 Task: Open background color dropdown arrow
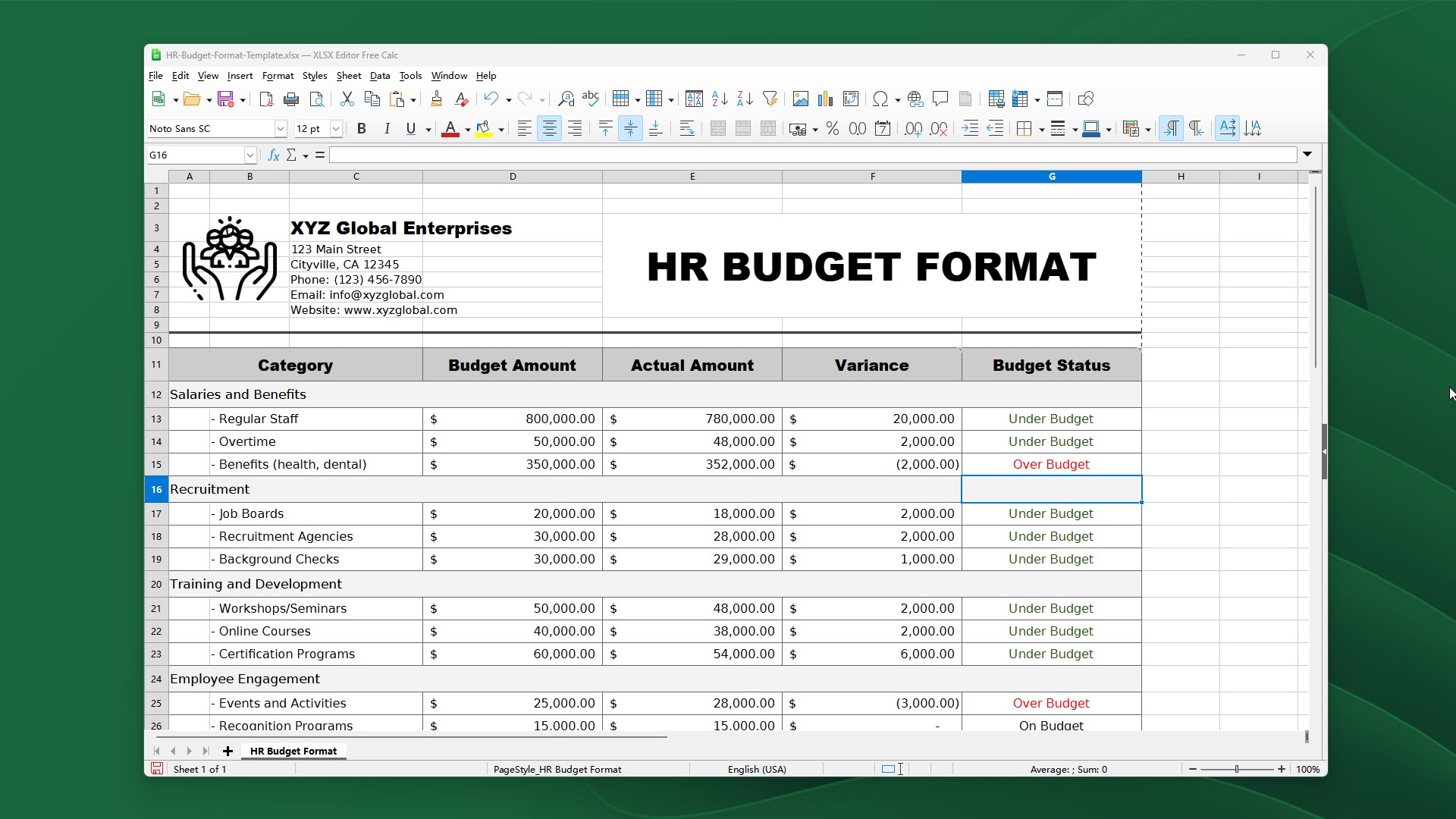tap(501, 130)
